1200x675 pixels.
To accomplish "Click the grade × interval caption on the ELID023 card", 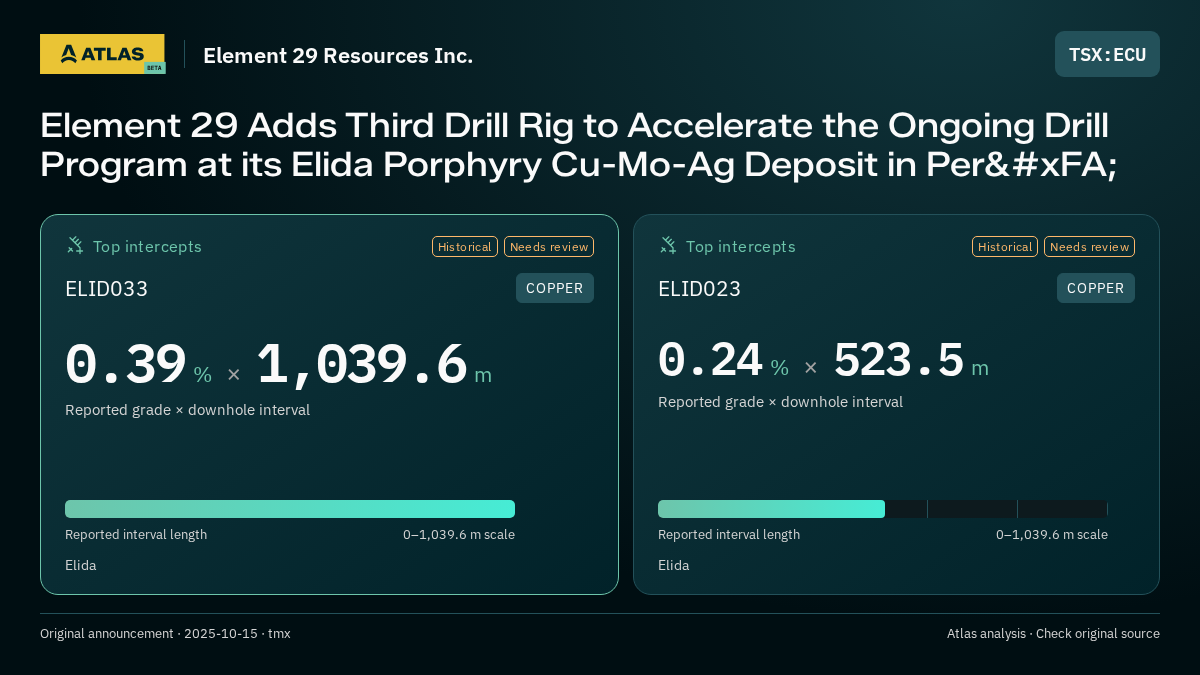I will click(x=780, y=402).
